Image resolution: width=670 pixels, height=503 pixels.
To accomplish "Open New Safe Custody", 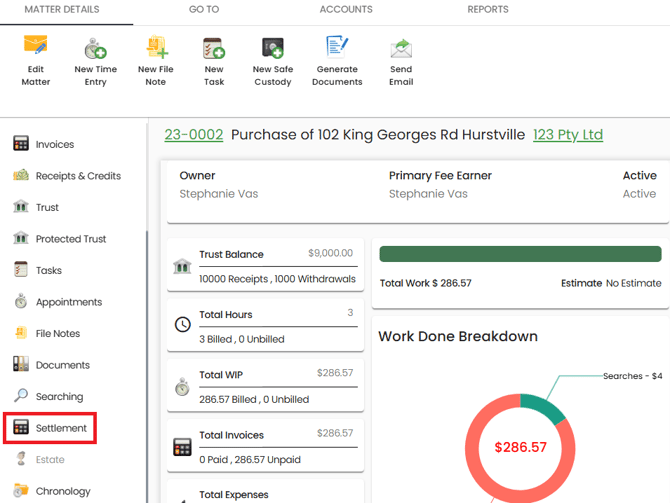I will tap(272, 48).
